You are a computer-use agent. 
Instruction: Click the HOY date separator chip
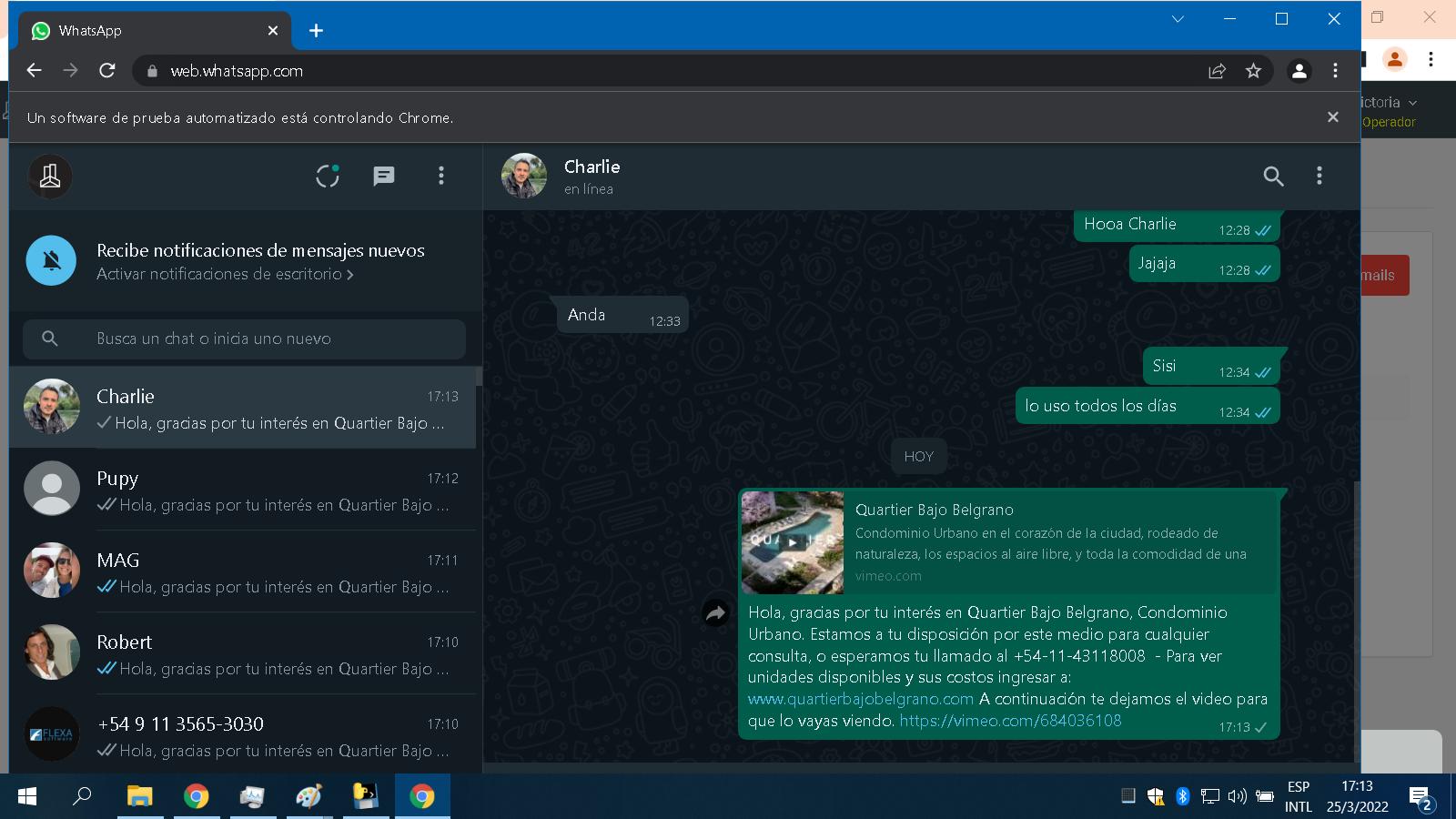919,457
